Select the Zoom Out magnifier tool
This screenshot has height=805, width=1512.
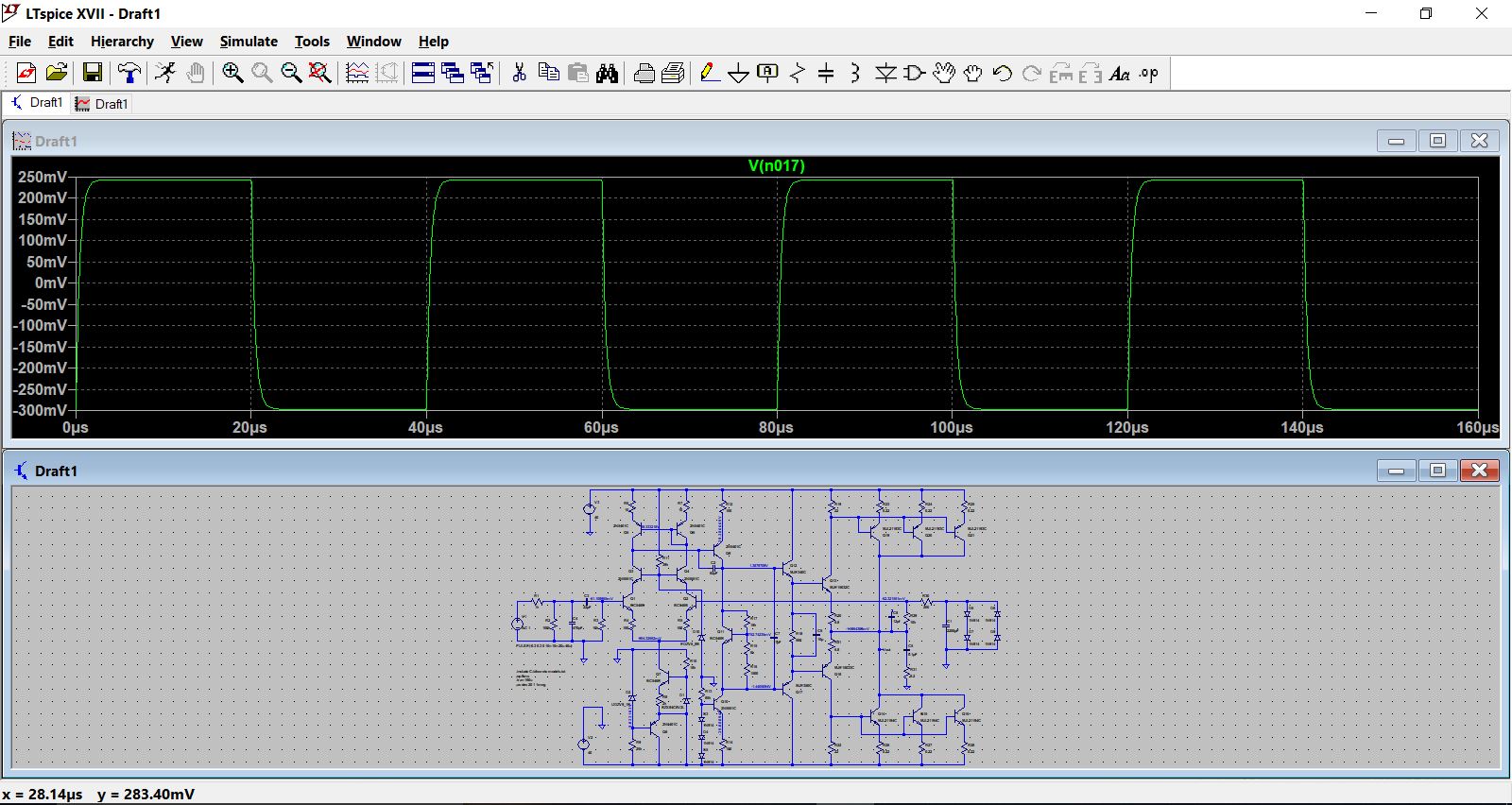pyautogui.click(x=291, y=73)
